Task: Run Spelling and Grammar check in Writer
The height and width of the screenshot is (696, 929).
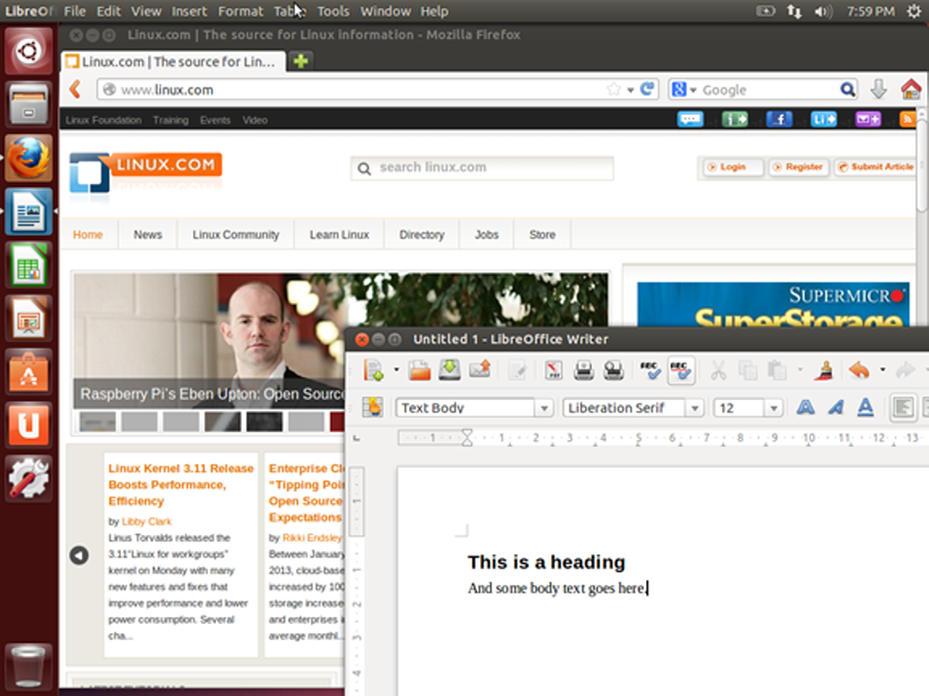Action: click(650, 371)
